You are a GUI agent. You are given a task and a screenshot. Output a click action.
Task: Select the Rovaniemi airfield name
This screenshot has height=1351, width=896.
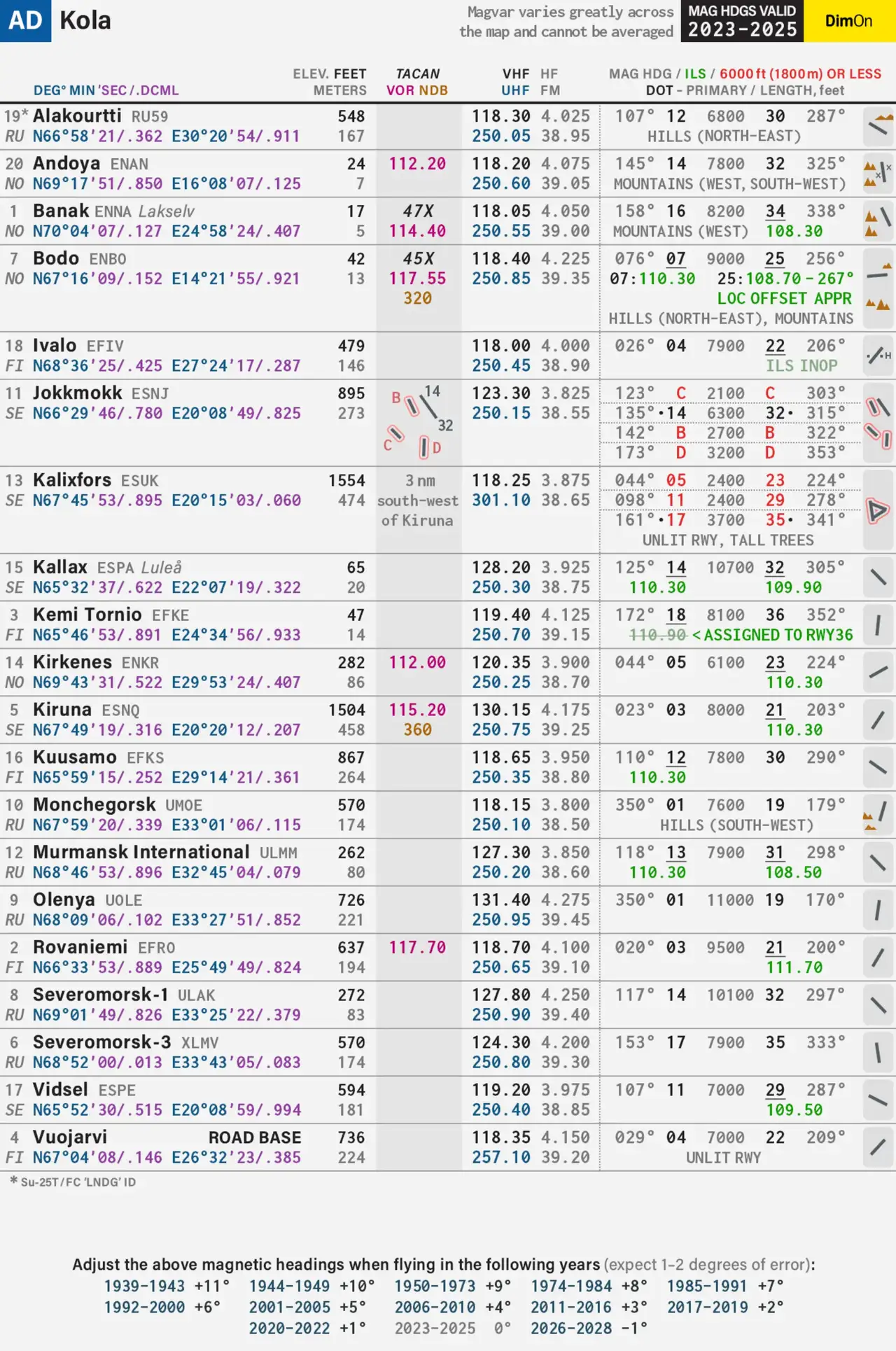coord(80,947)
